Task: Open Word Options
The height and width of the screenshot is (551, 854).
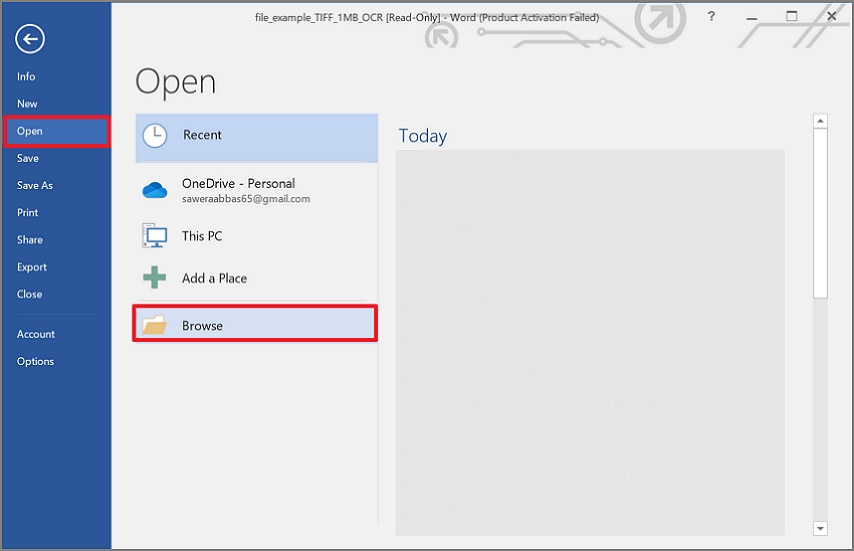Action: click(35, 362)
